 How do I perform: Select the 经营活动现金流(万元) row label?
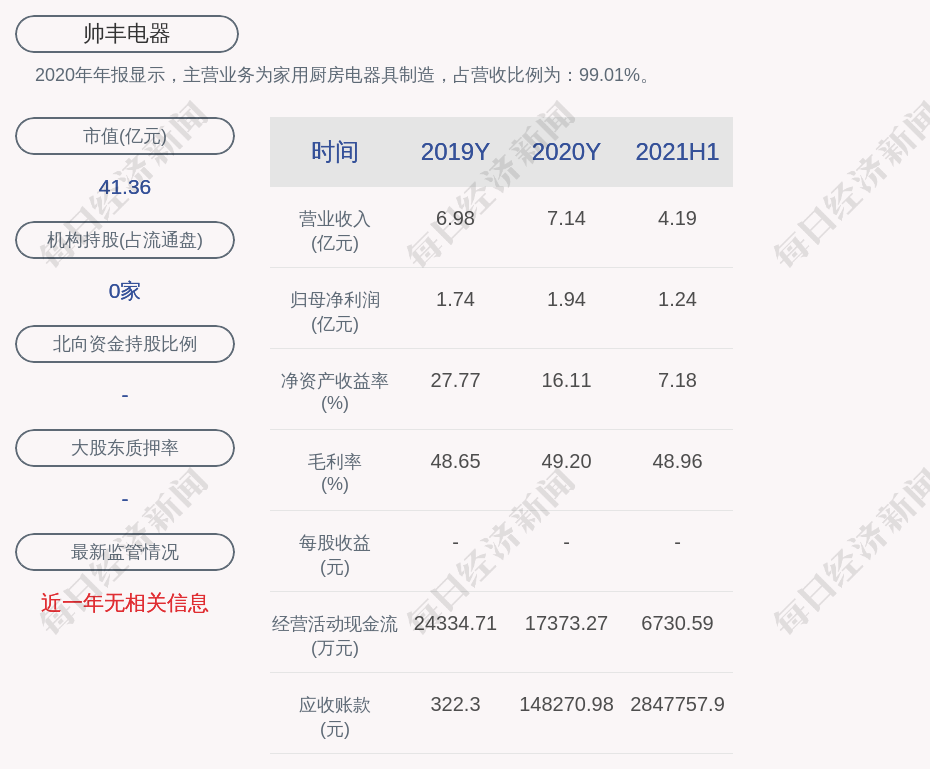(335, 636)
